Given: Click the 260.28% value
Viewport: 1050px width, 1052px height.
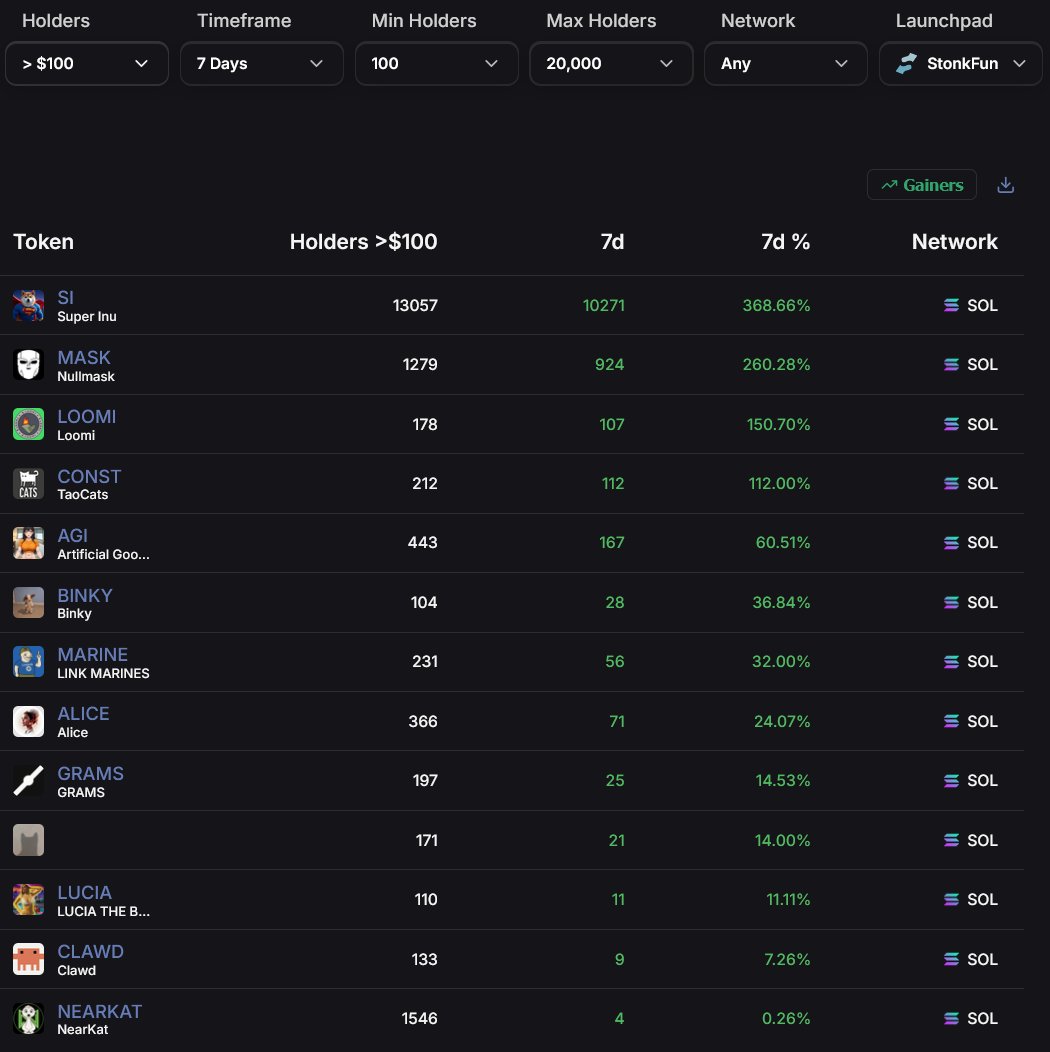Looking at the screenshot, I should [x=776, y=365].
